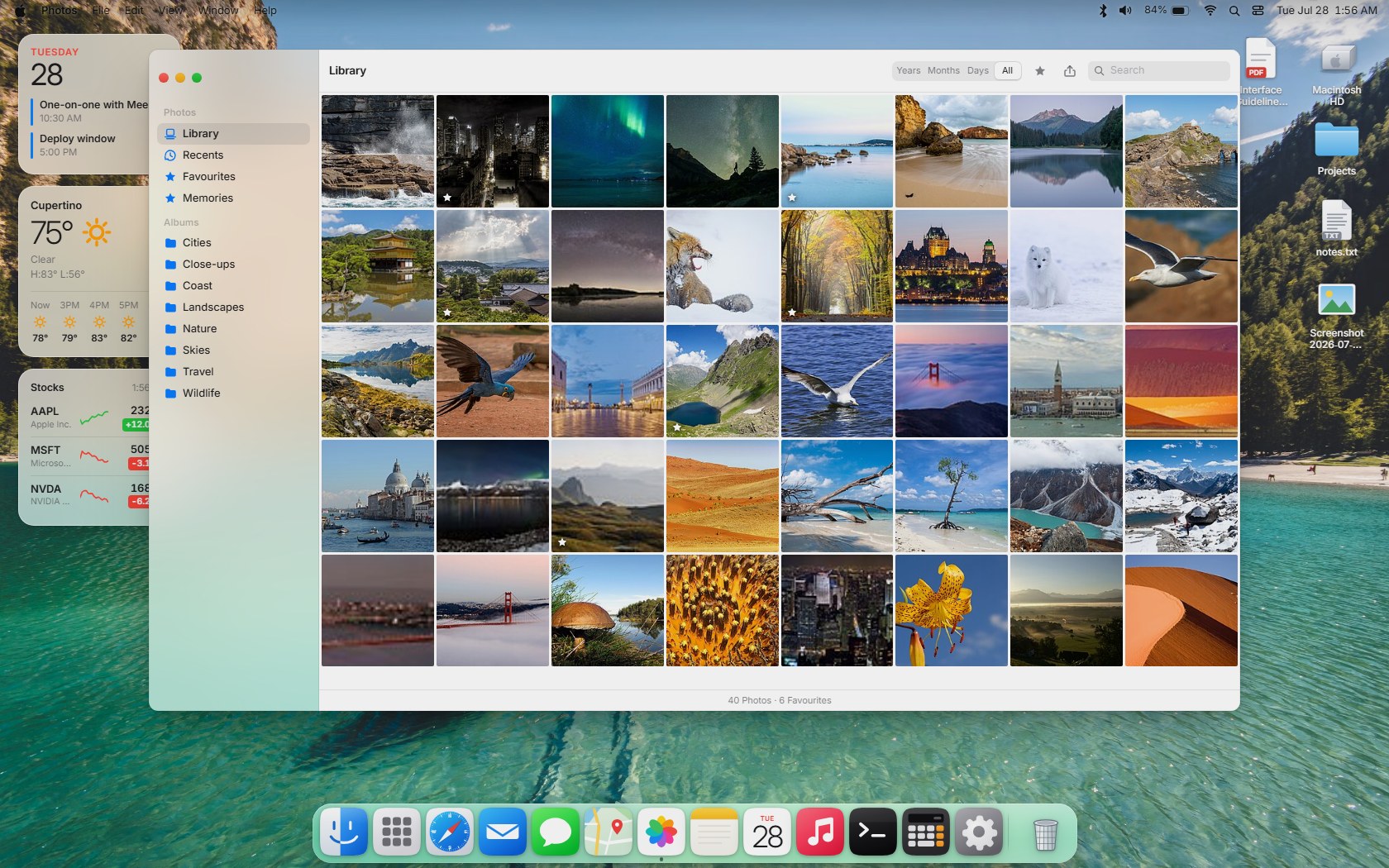Click the volume icon in menu bar
This screenshot has height=868, width=1389.
pyautogui.click(x=1125, y=11)
